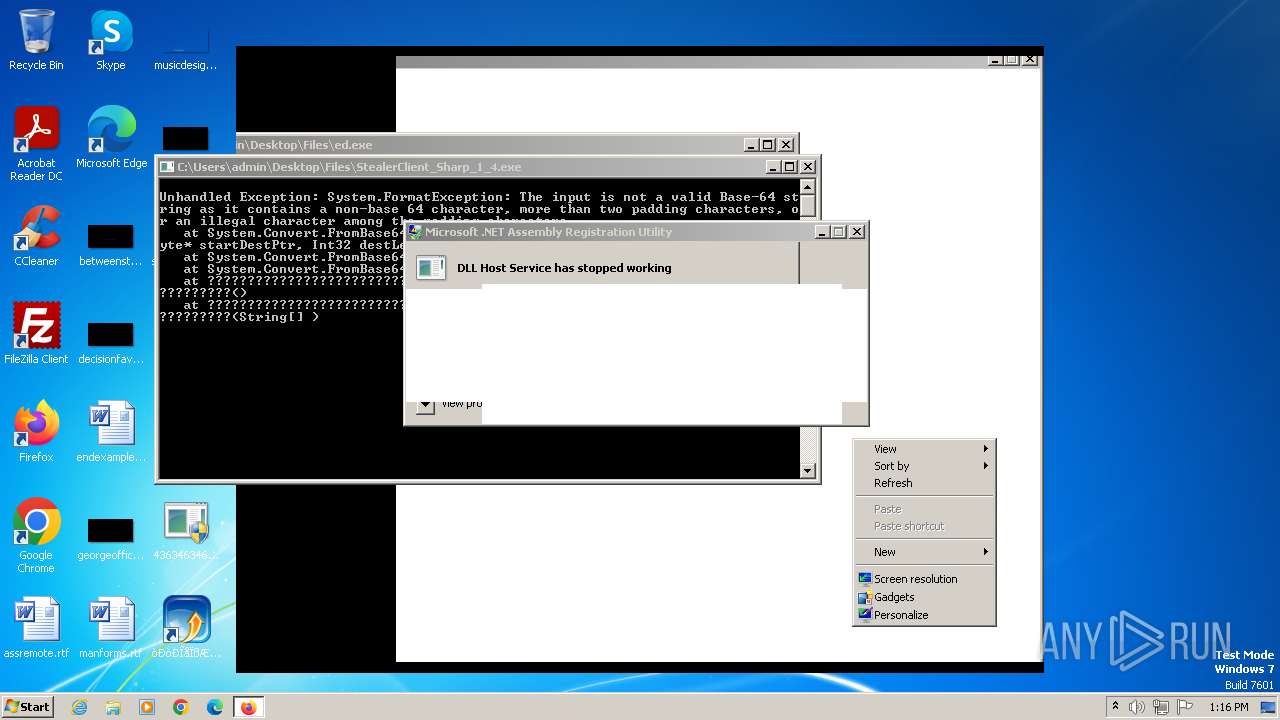The width and height of the screenshot is (1280, 720).
Task: Launch Acrobat Reader DC from the desktop
Action: coord(36,144)
